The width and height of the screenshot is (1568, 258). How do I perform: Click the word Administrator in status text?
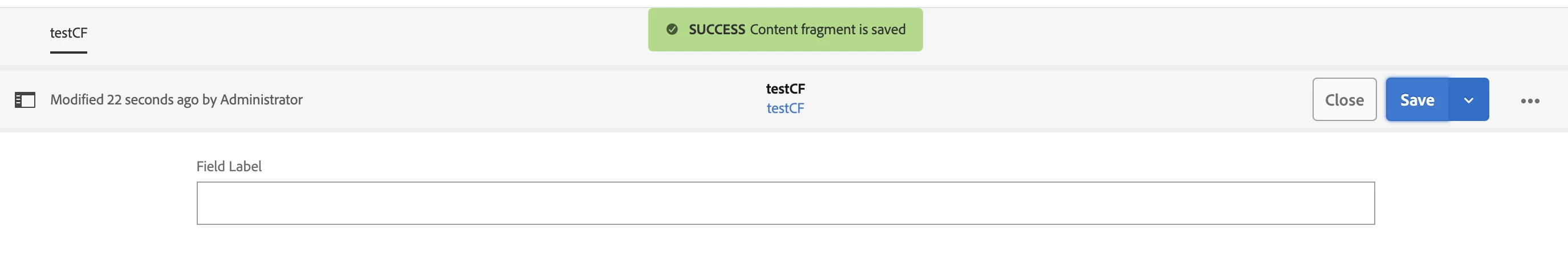pos(261,99)
